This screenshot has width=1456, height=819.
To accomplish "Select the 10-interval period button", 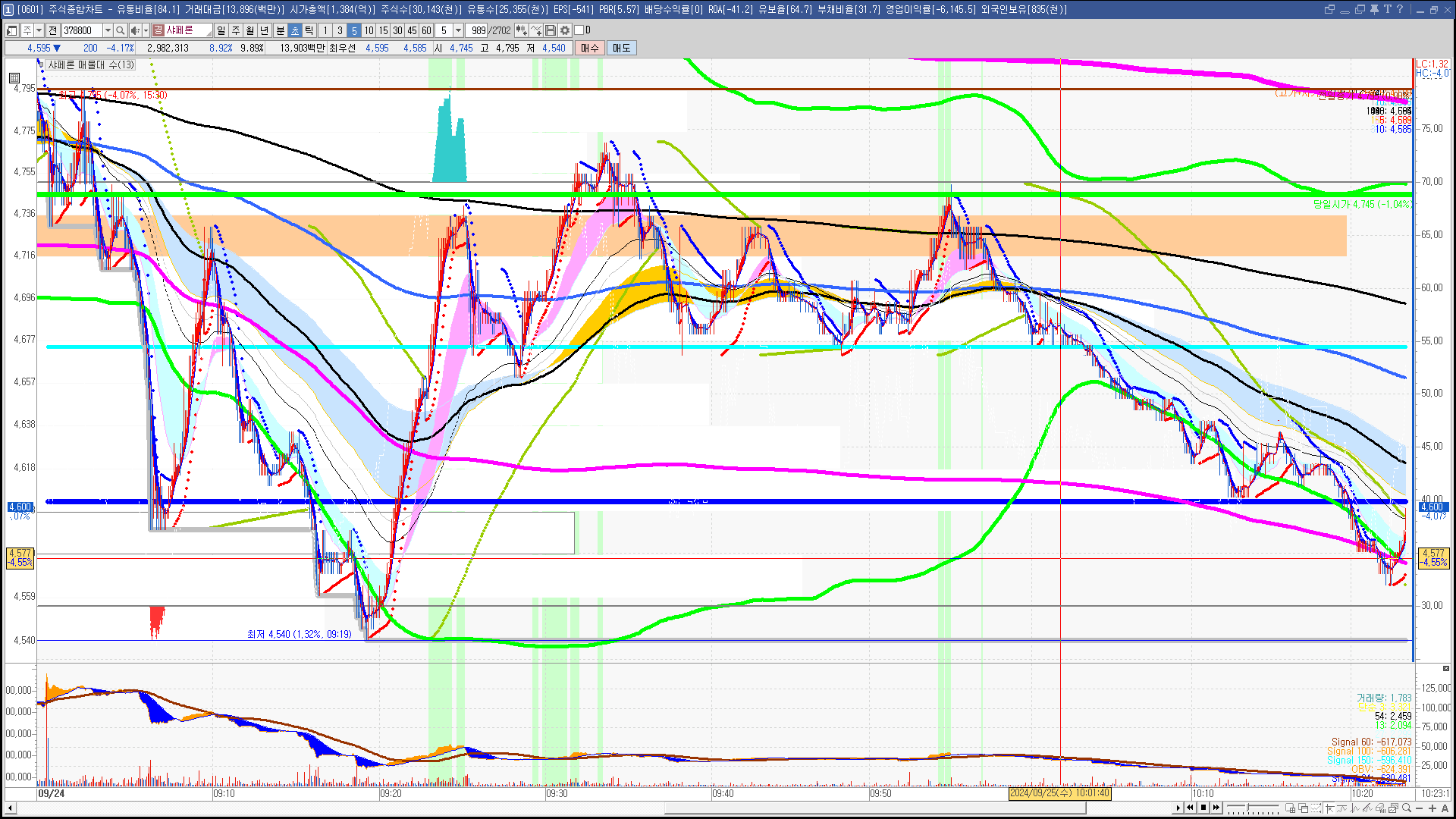I will point(369,30).
